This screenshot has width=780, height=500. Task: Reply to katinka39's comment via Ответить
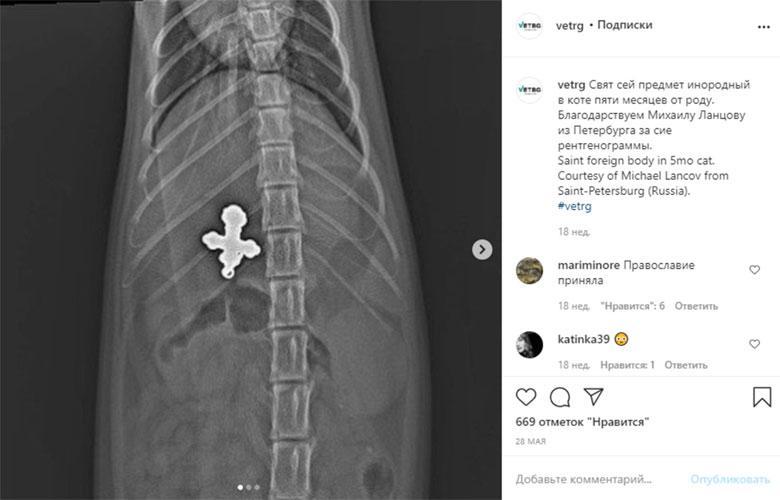tap(685, 365)
